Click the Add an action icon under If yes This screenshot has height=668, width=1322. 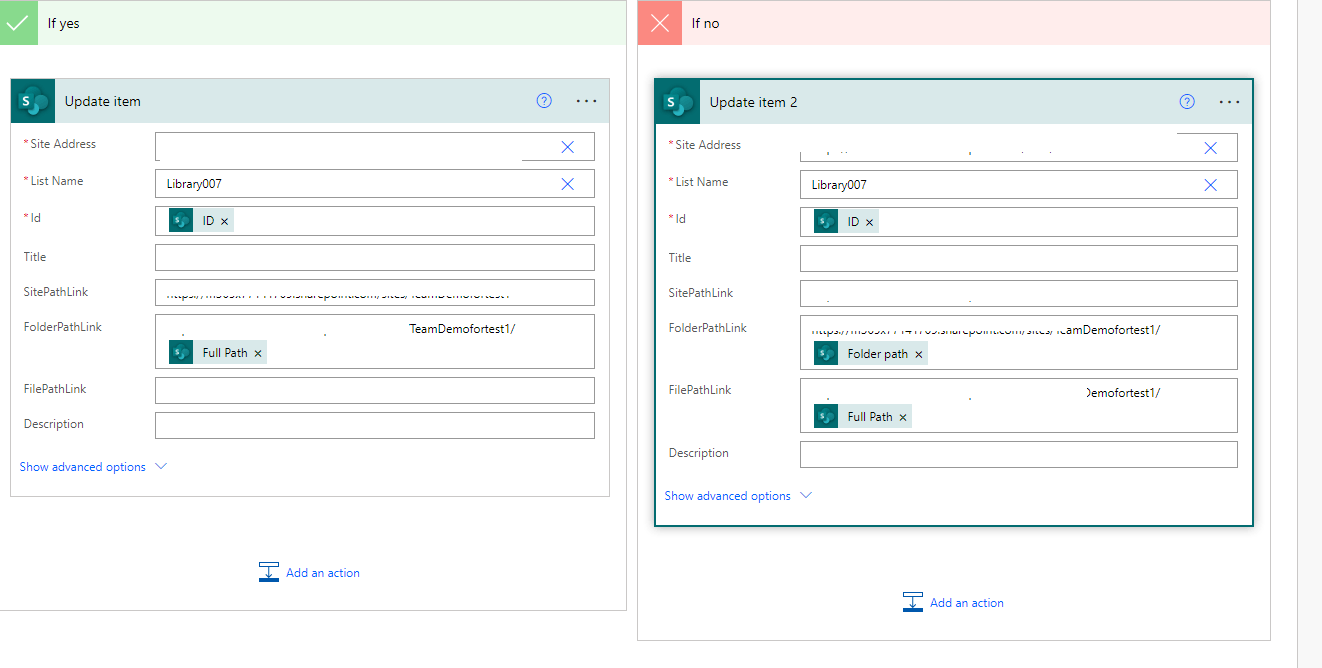(268, 572)
